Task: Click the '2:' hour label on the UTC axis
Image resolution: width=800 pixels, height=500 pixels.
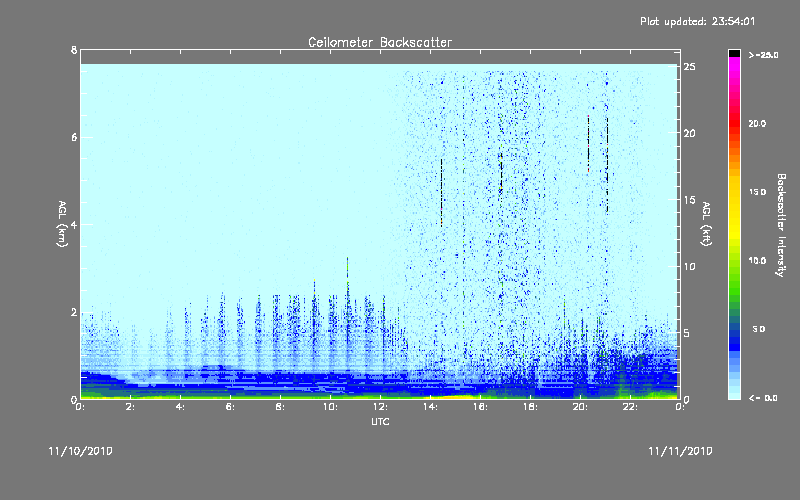Action: click(x=131, y=407)
